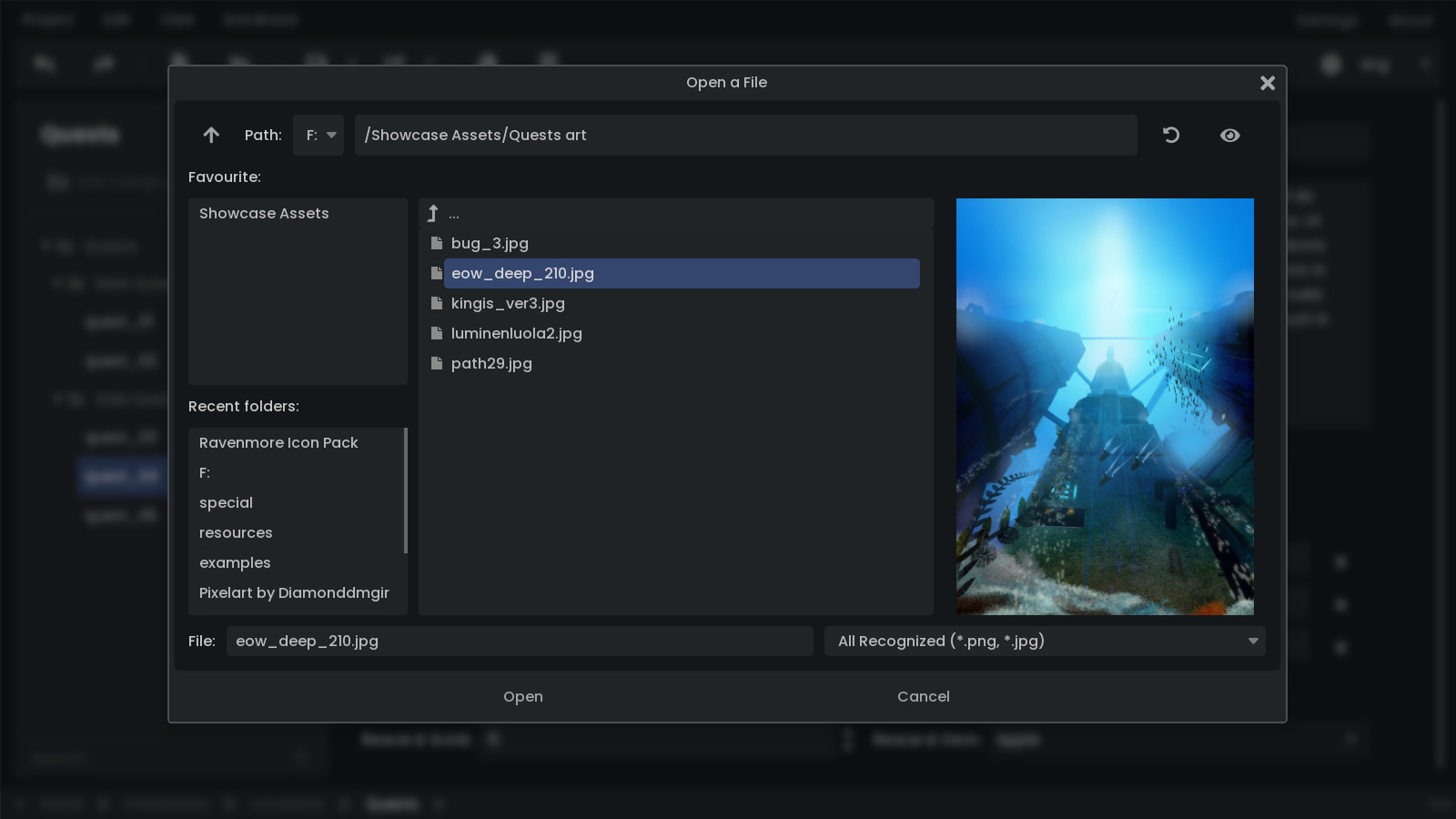Click the up-arrow icon on the '...' entry
The image size is (1456, 819).
point(432,213)
